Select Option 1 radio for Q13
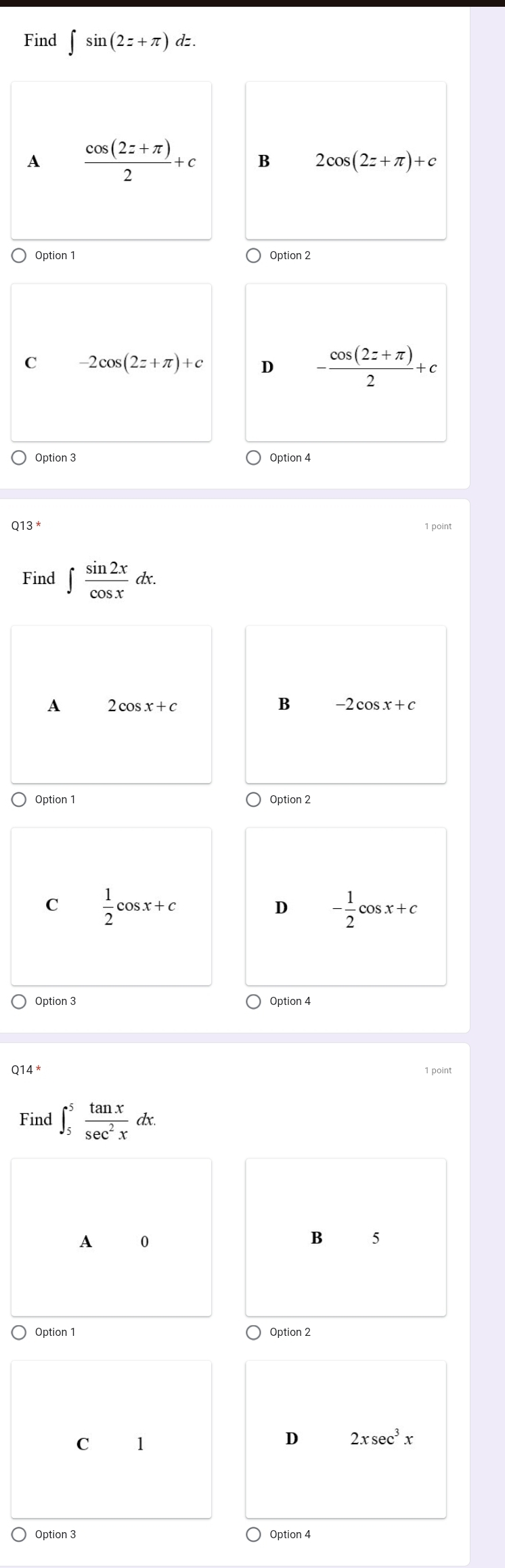This screenshot has height=1568, width=505. (x=20, y=799)
